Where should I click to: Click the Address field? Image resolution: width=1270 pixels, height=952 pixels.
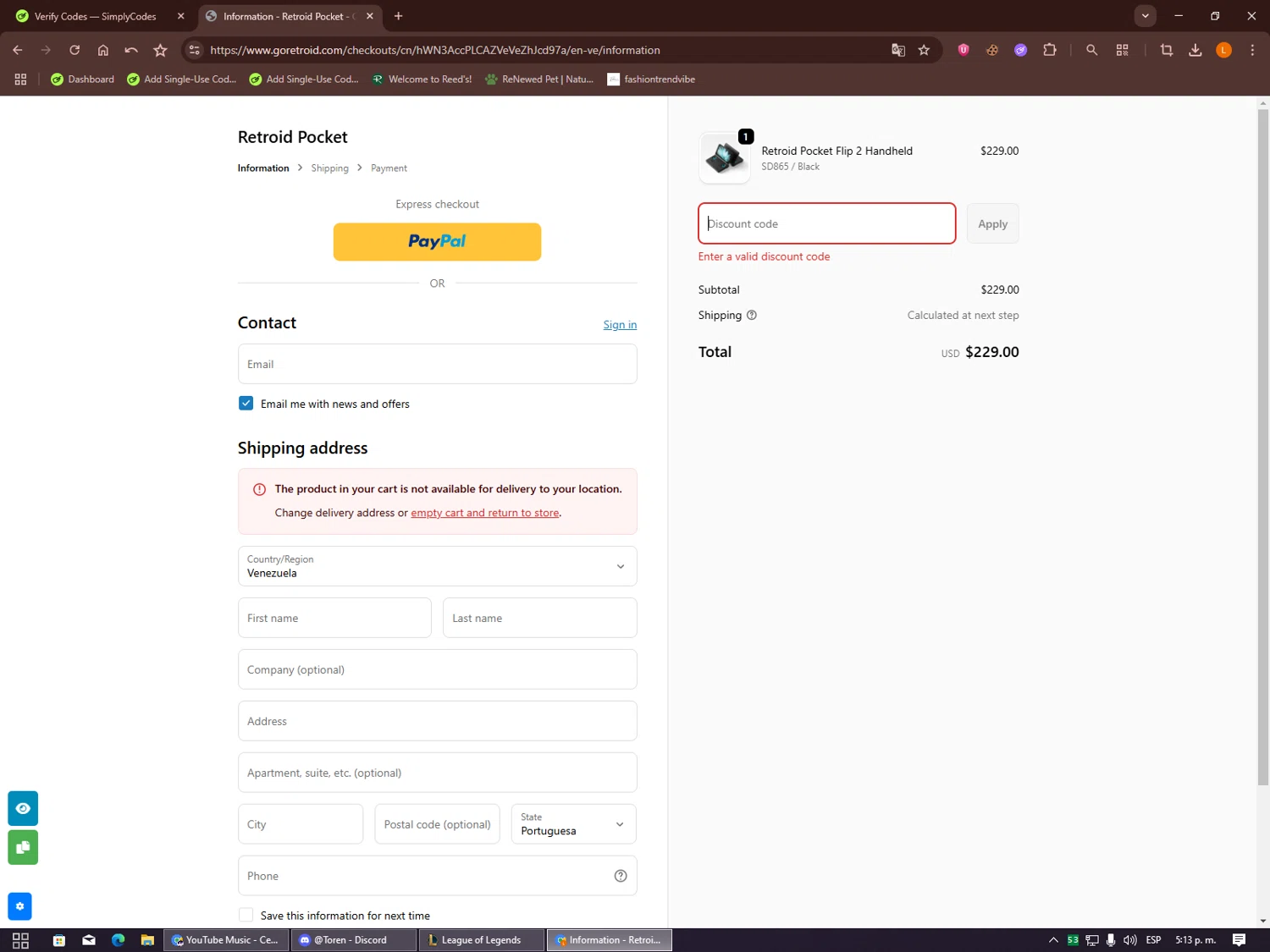(x=438, y=721)
